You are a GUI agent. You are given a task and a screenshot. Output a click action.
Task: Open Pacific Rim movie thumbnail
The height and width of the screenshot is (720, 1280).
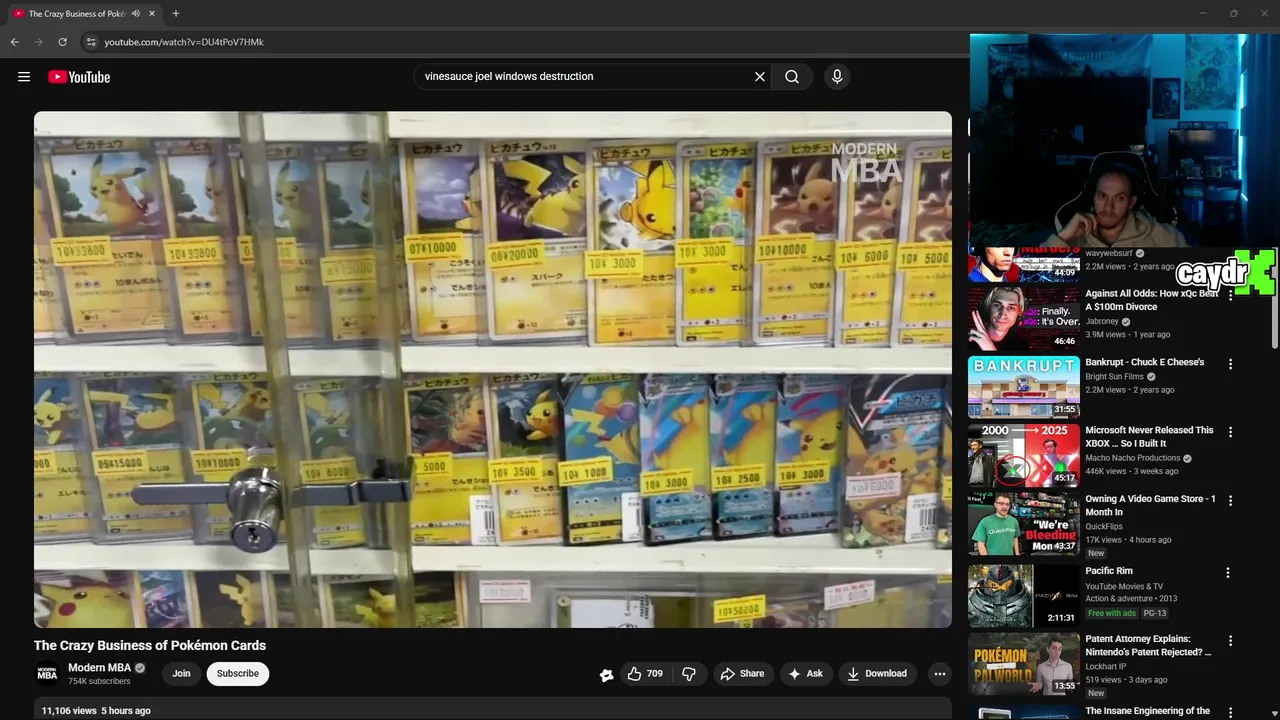point(1024,596)
